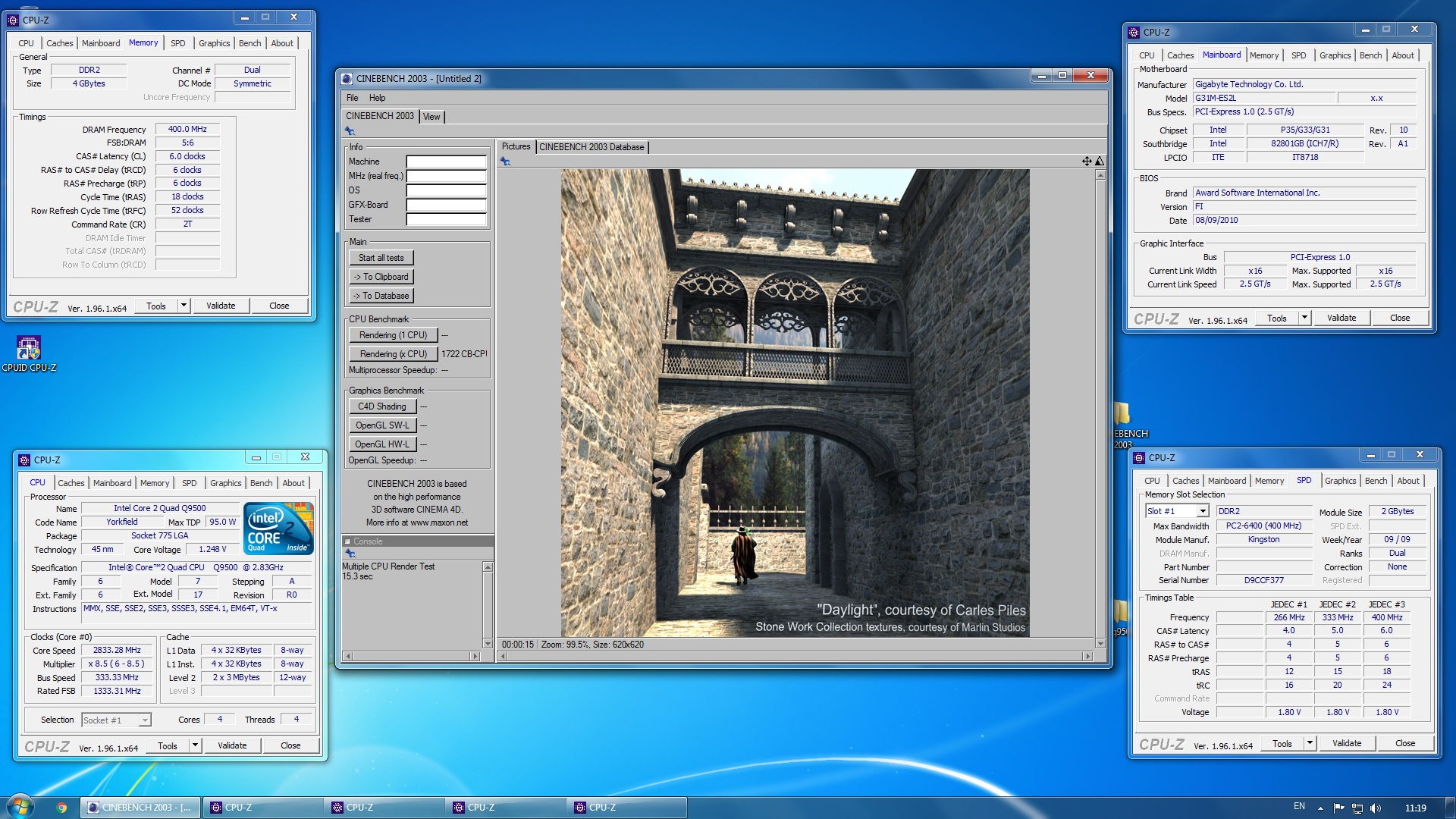Viewport: 1456px width, 819px height.
Task: Open the volume control in system tray
Action: [x=1376, y=808]
